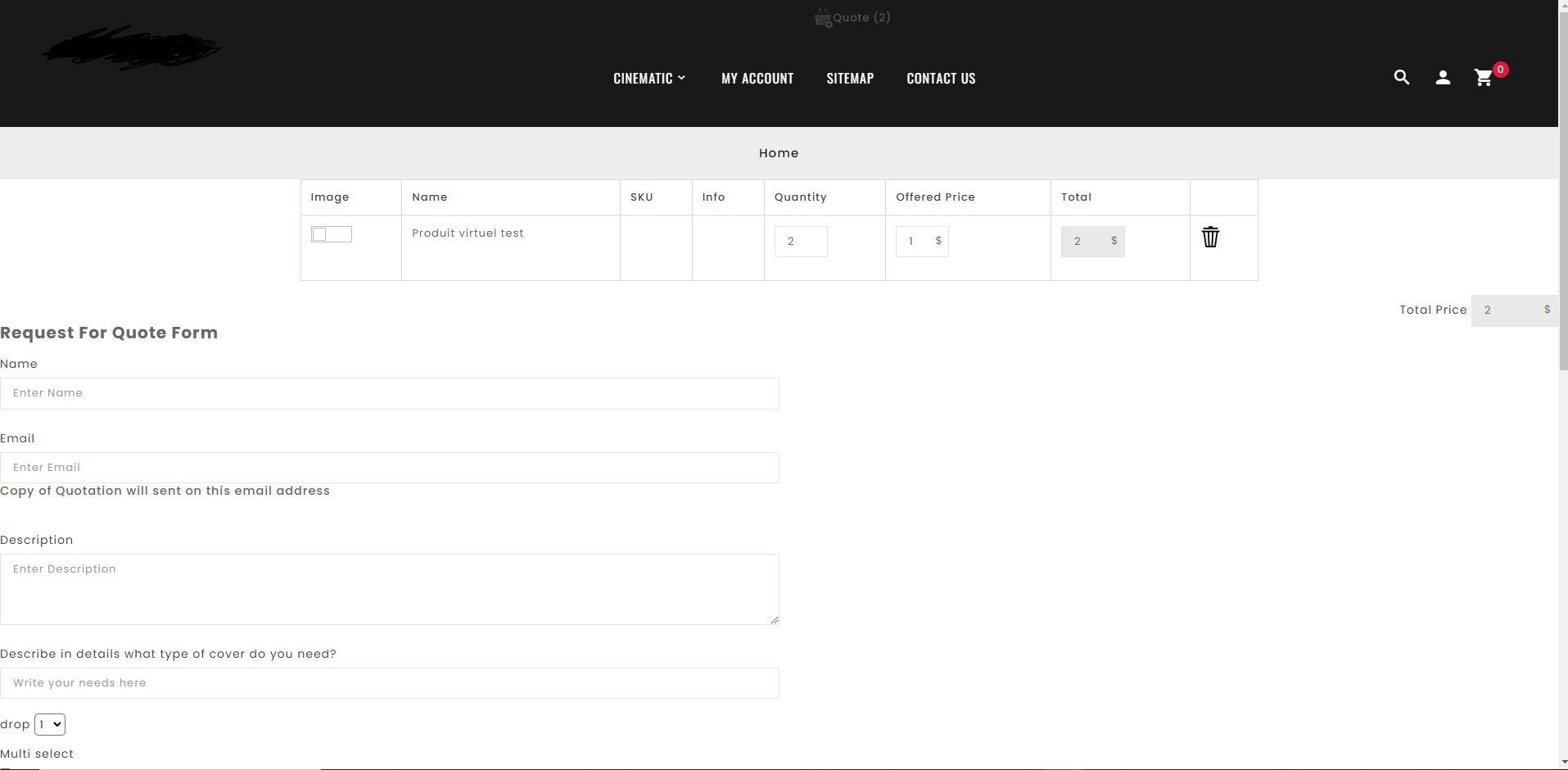Delete Produit virtuel test with trash icon
This screenshot has width=1568, height=770.
1210,237
